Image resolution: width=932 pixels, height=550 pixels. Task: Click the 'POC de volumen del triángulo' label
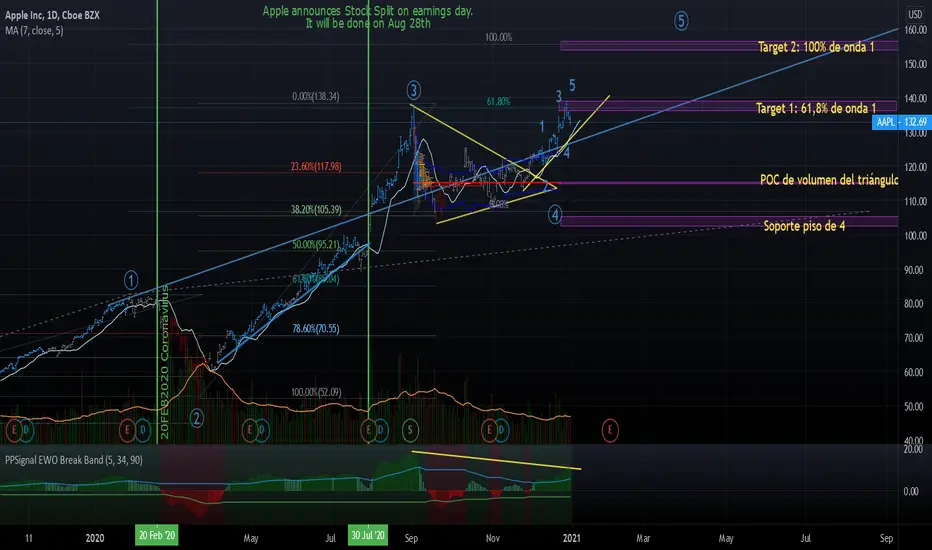(829, 180)
